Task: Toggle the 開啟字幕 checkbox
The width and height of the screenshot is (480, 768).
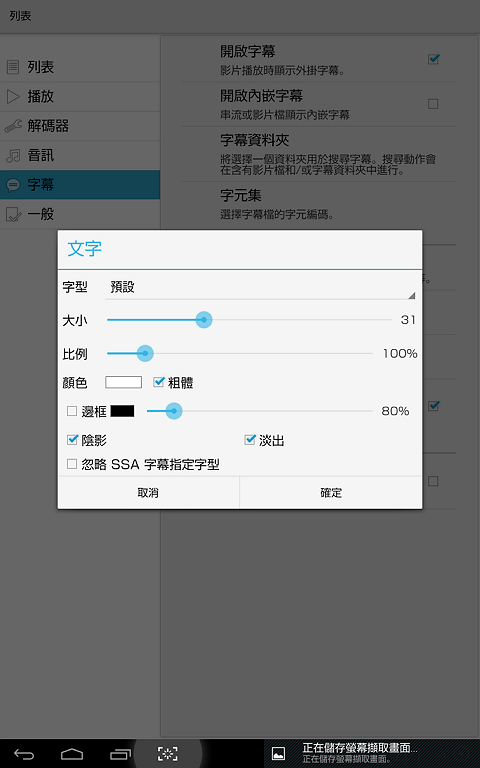Action: pyautogui.click(x=433, y=59)
